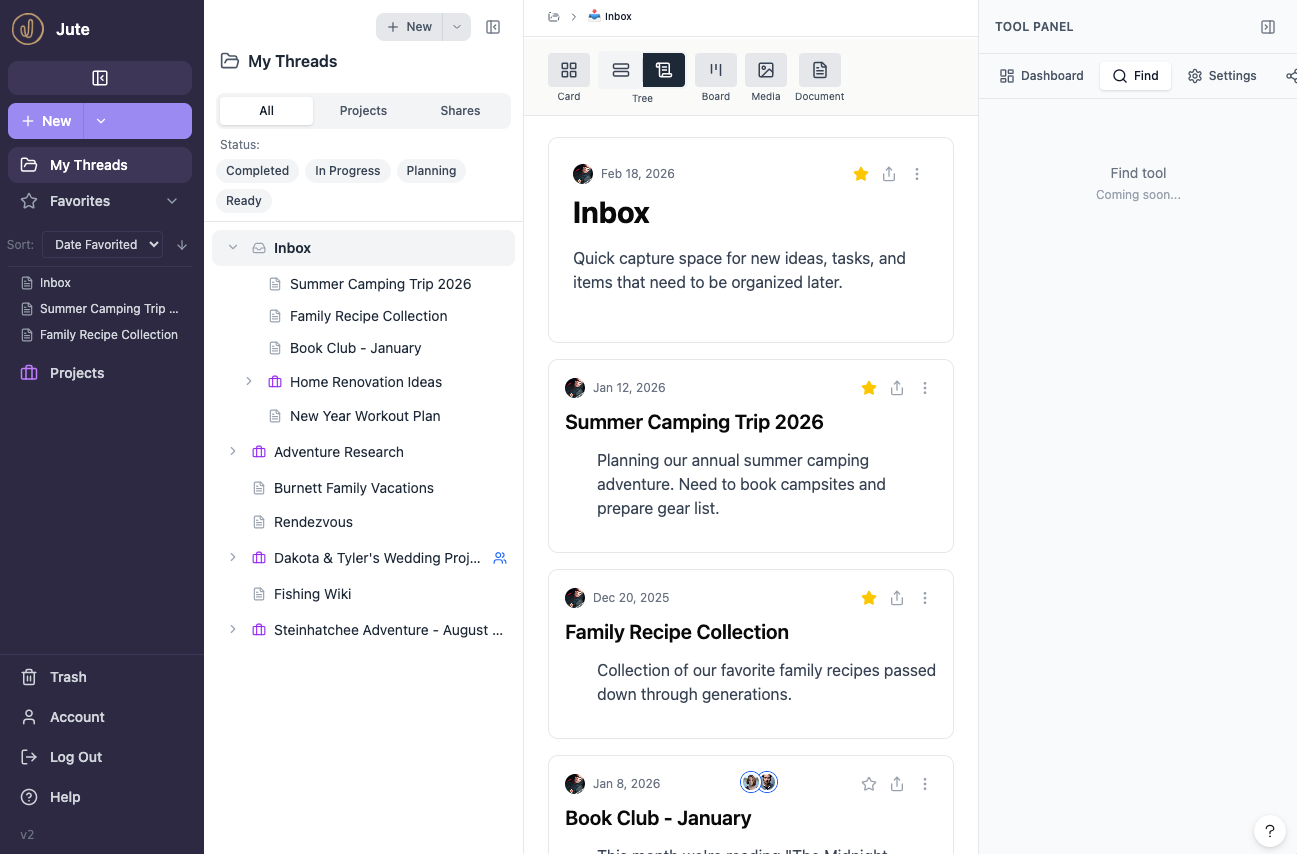Collapse the tool panel
1297x854 pixels.
tap(1268, 27)
